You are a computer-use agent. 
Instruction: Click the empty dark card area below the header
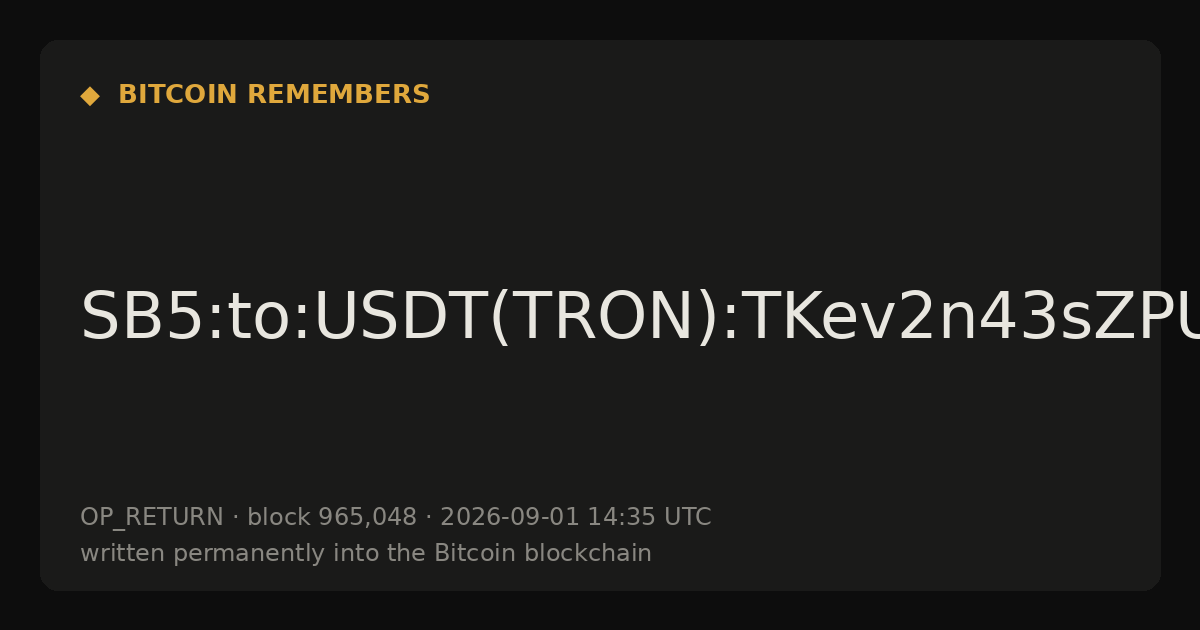(600, 190)
